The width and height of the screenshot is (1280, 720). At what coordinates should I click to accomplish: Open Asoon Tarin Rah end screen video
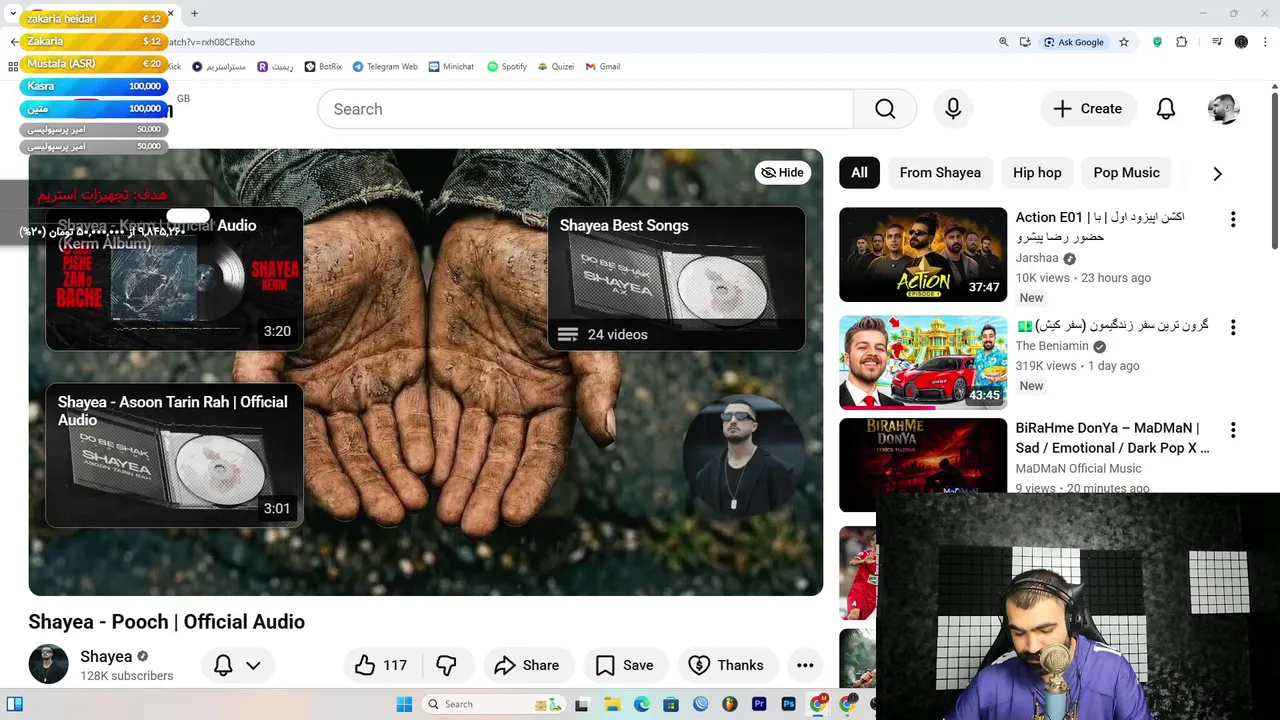pyautogui.click(x=174, y=455)
